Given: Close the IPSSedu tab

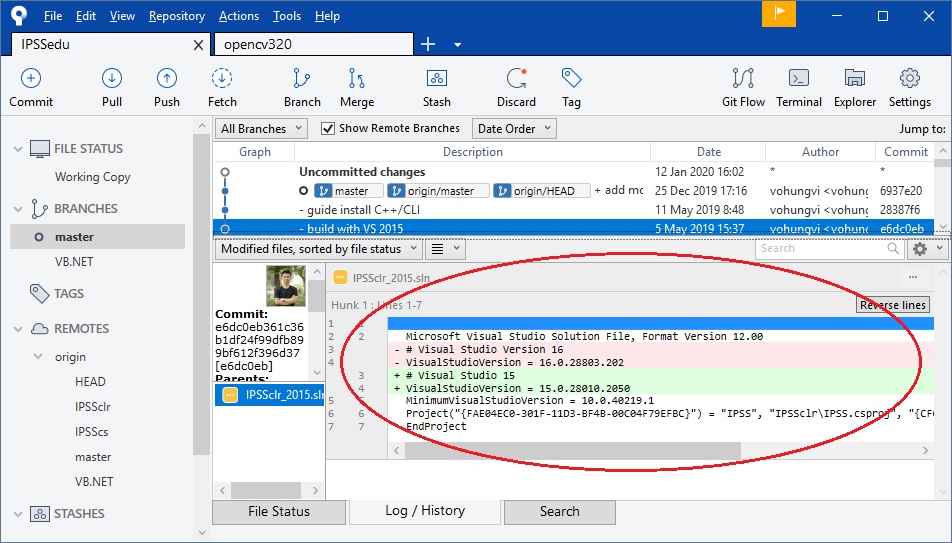Looking at the screenshot, I should [198, 45].
